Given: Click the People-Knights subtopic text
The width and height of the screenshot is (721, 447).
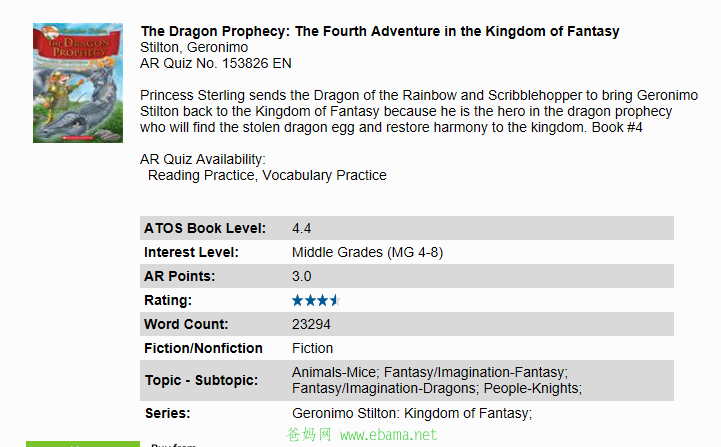Looking at the screenshot, I should (532, 388).
